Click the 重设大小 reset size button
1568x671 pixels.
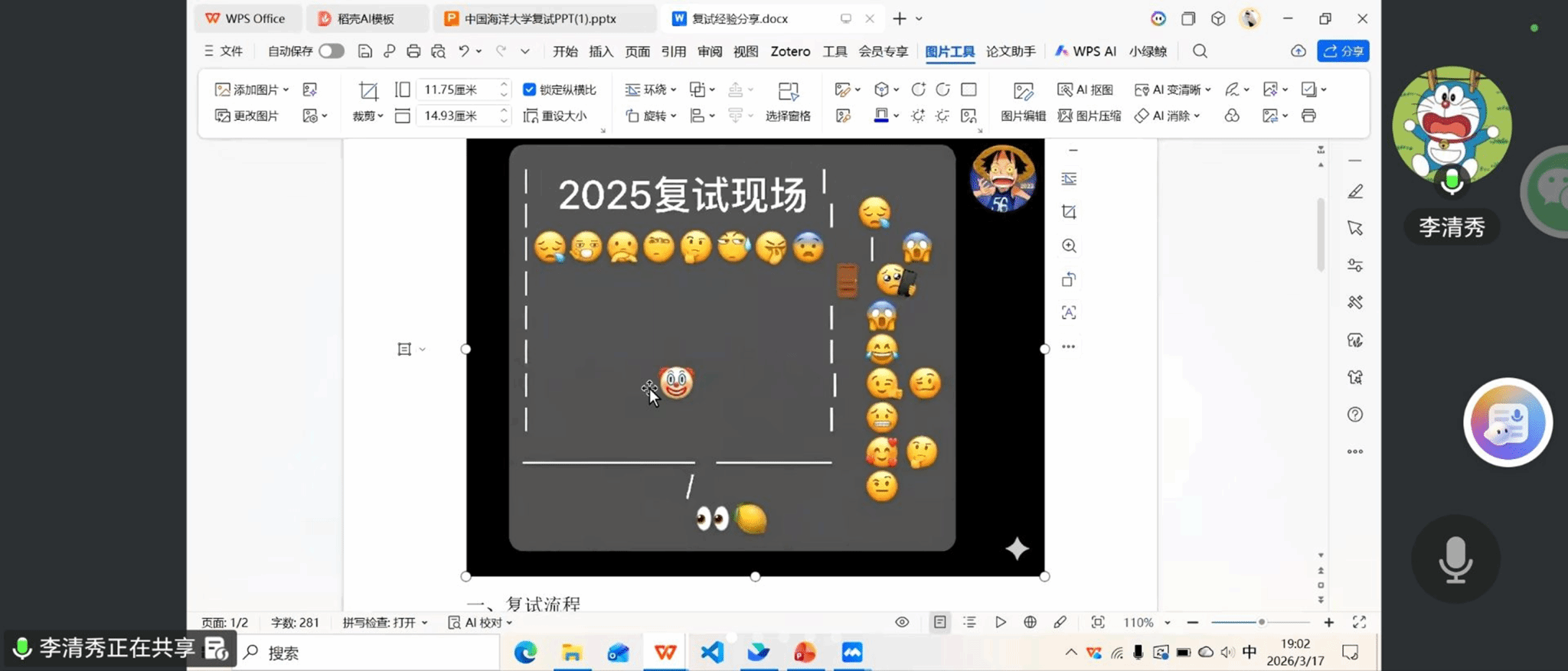tap(555, 116)
